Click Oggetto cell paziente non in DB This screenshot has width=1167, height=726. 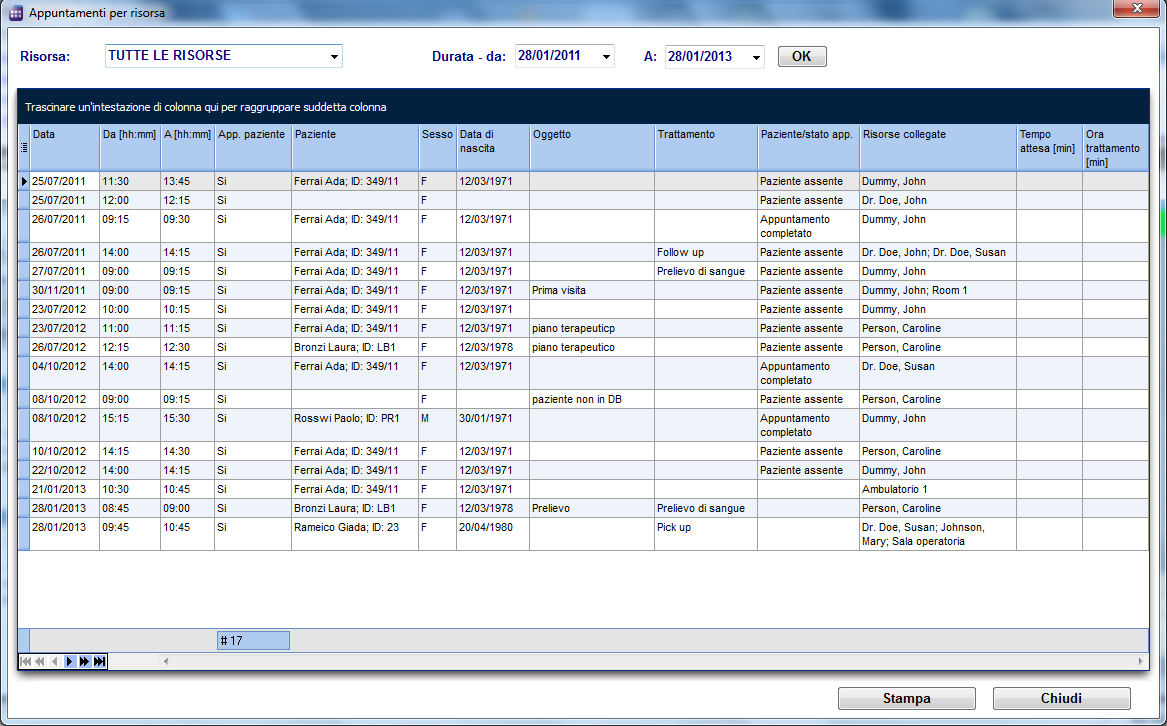pyautogui.click(x=592, y=399)
